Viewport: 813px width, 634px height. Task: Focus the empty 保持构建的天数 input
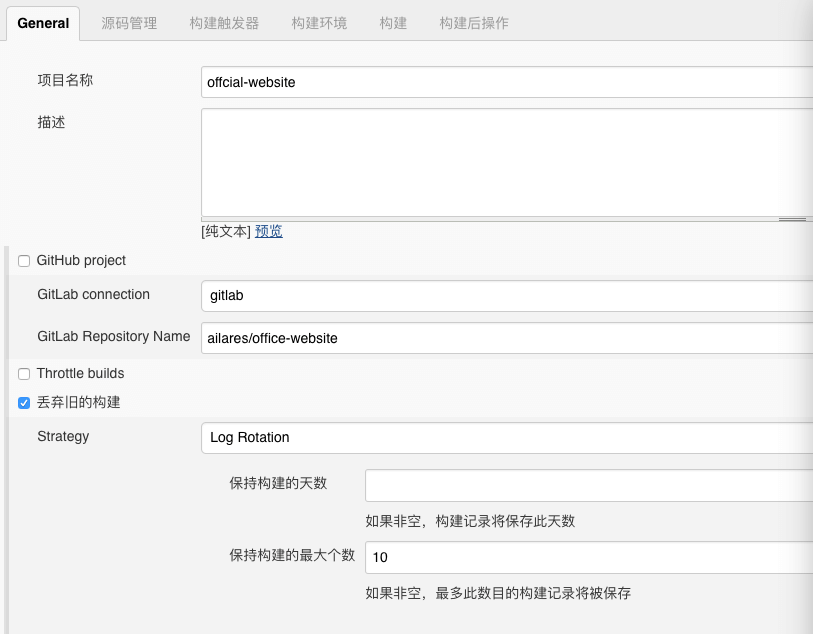[x=580, y=485]
